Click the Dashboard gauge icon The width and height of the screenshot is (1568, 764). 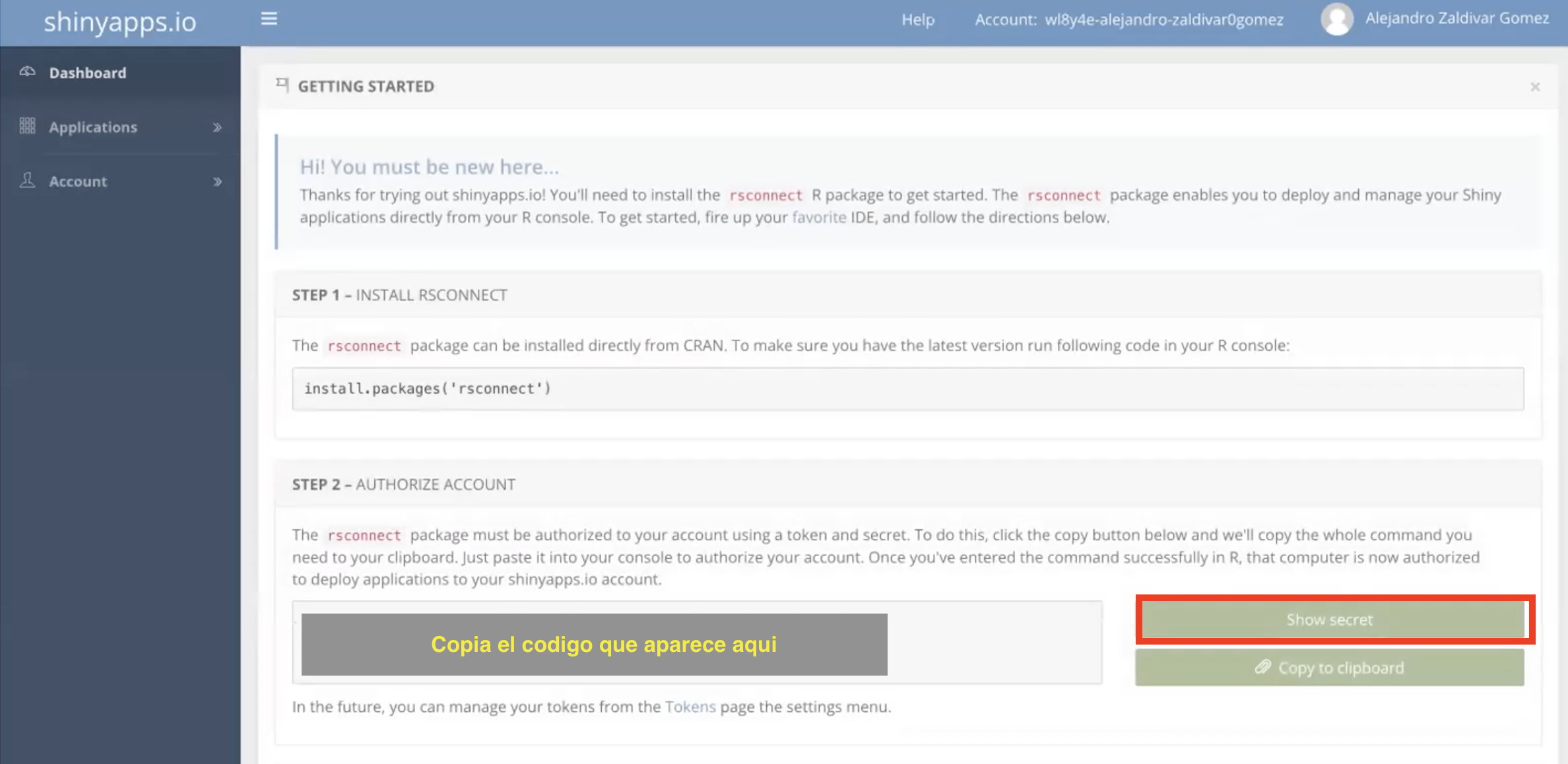click(27, 71)
